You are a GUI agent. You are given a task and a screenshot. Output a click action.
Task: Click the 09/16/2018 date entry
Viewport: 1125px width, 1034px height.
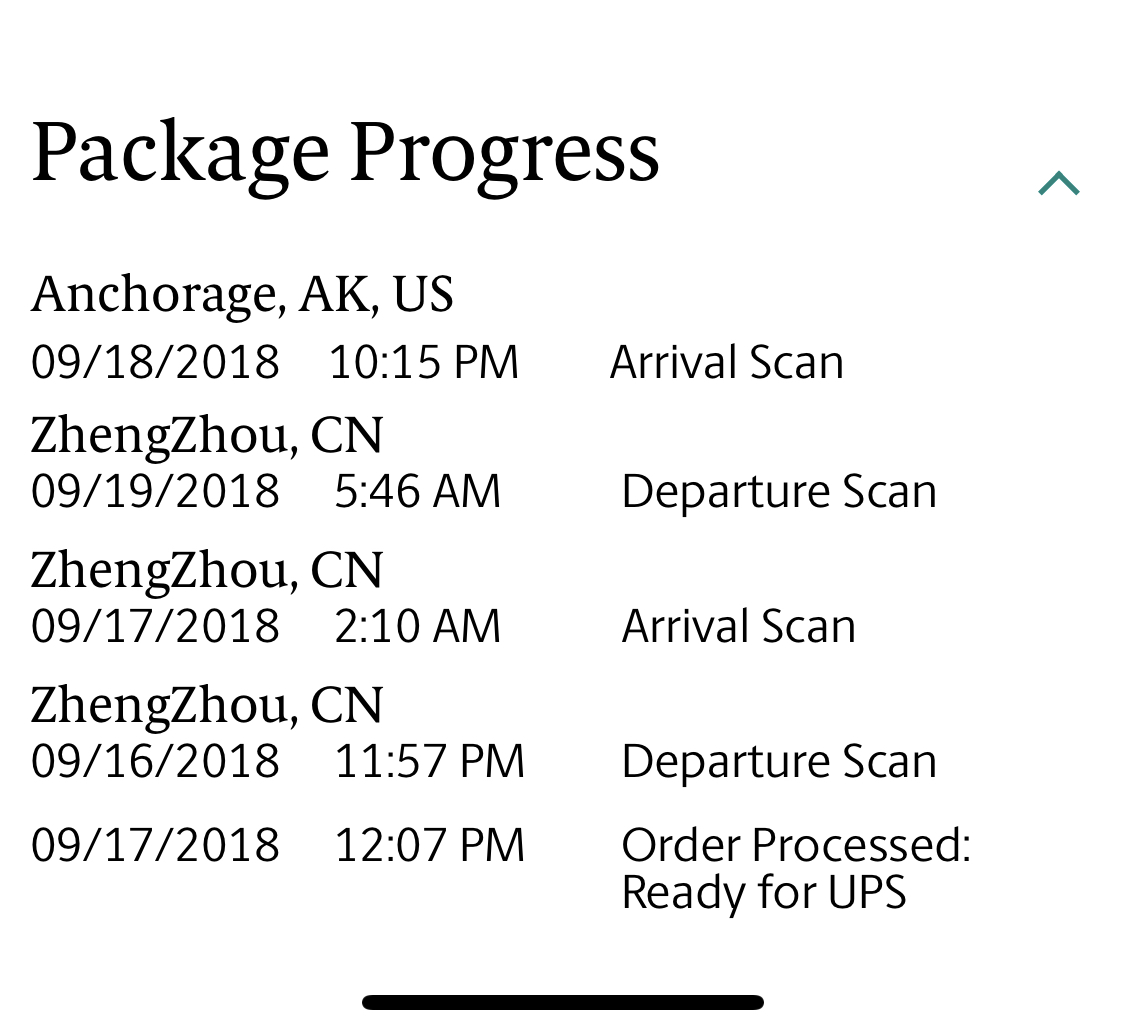(155, 761)
